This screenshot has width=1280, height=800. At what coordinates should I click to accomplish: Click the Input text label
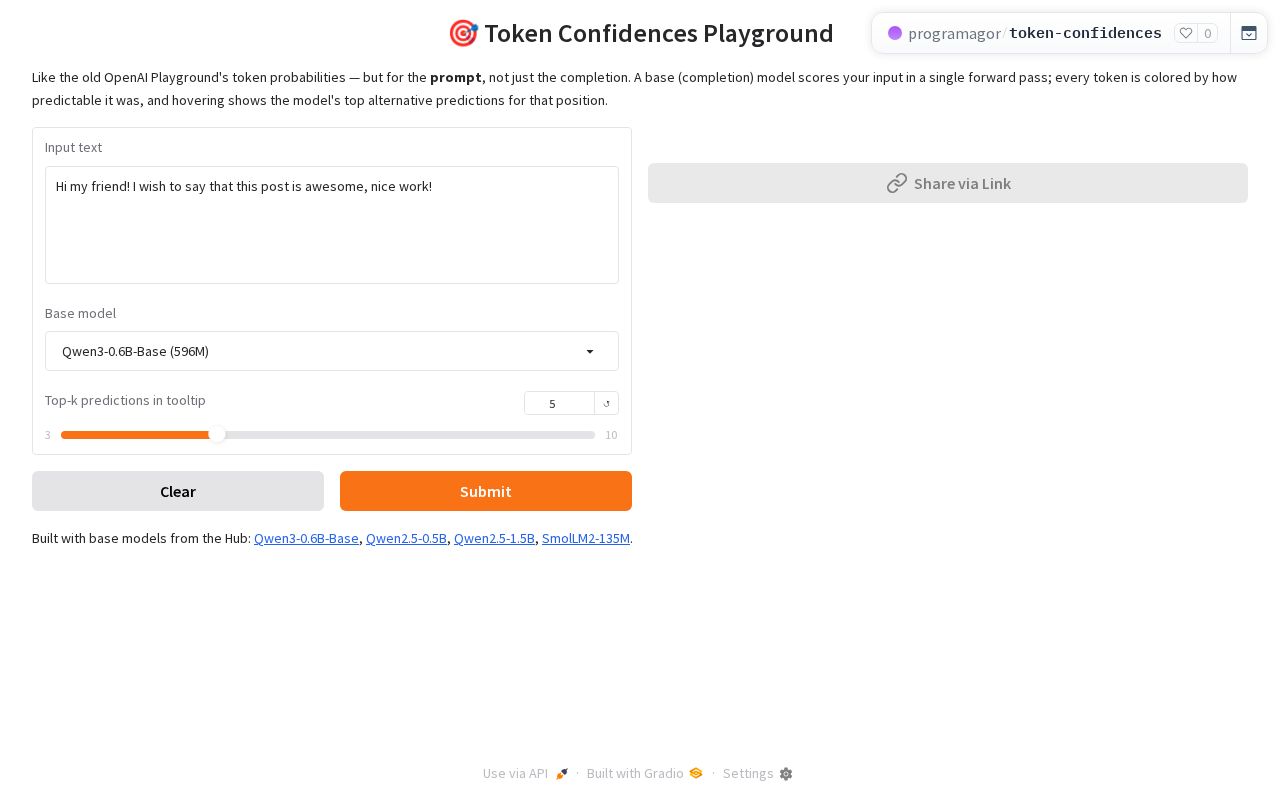[x=73, y=147]
